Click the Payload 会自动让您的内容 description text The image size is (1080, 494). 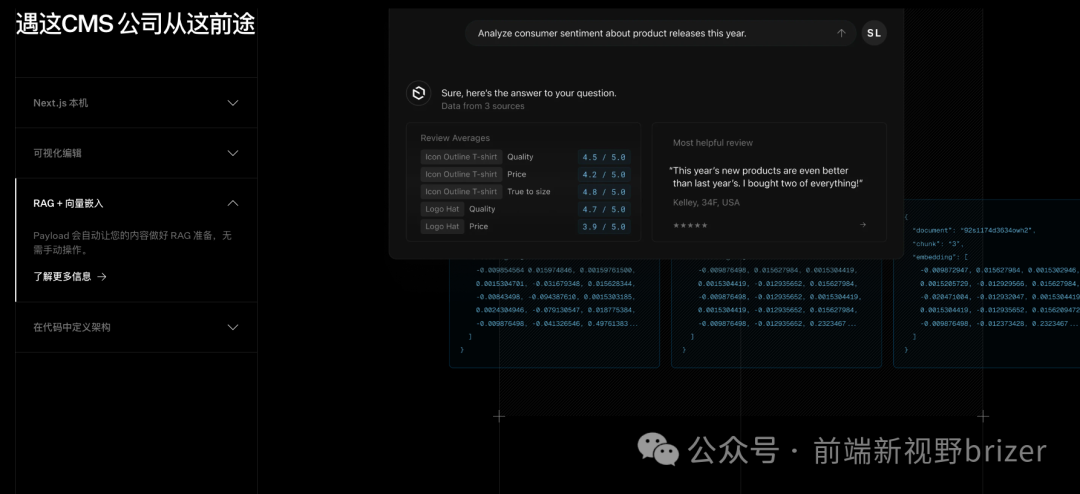132,243
